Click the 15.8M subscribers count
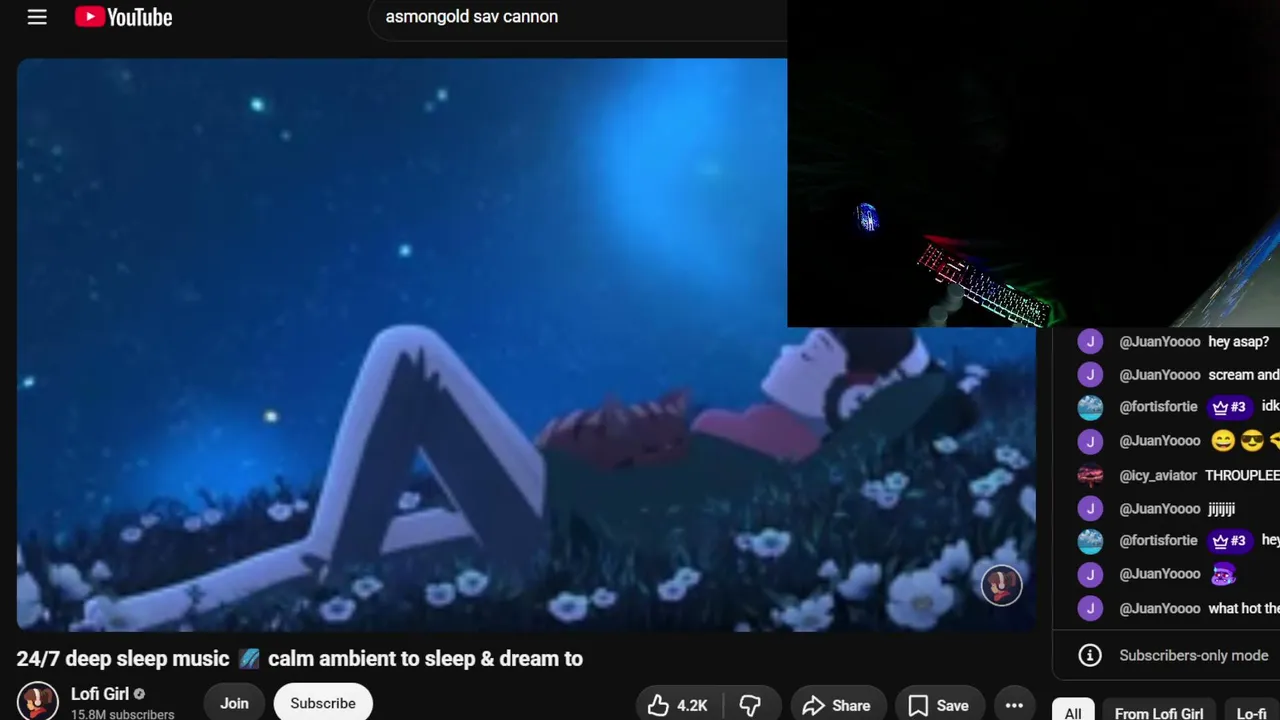 pos(122,714)
